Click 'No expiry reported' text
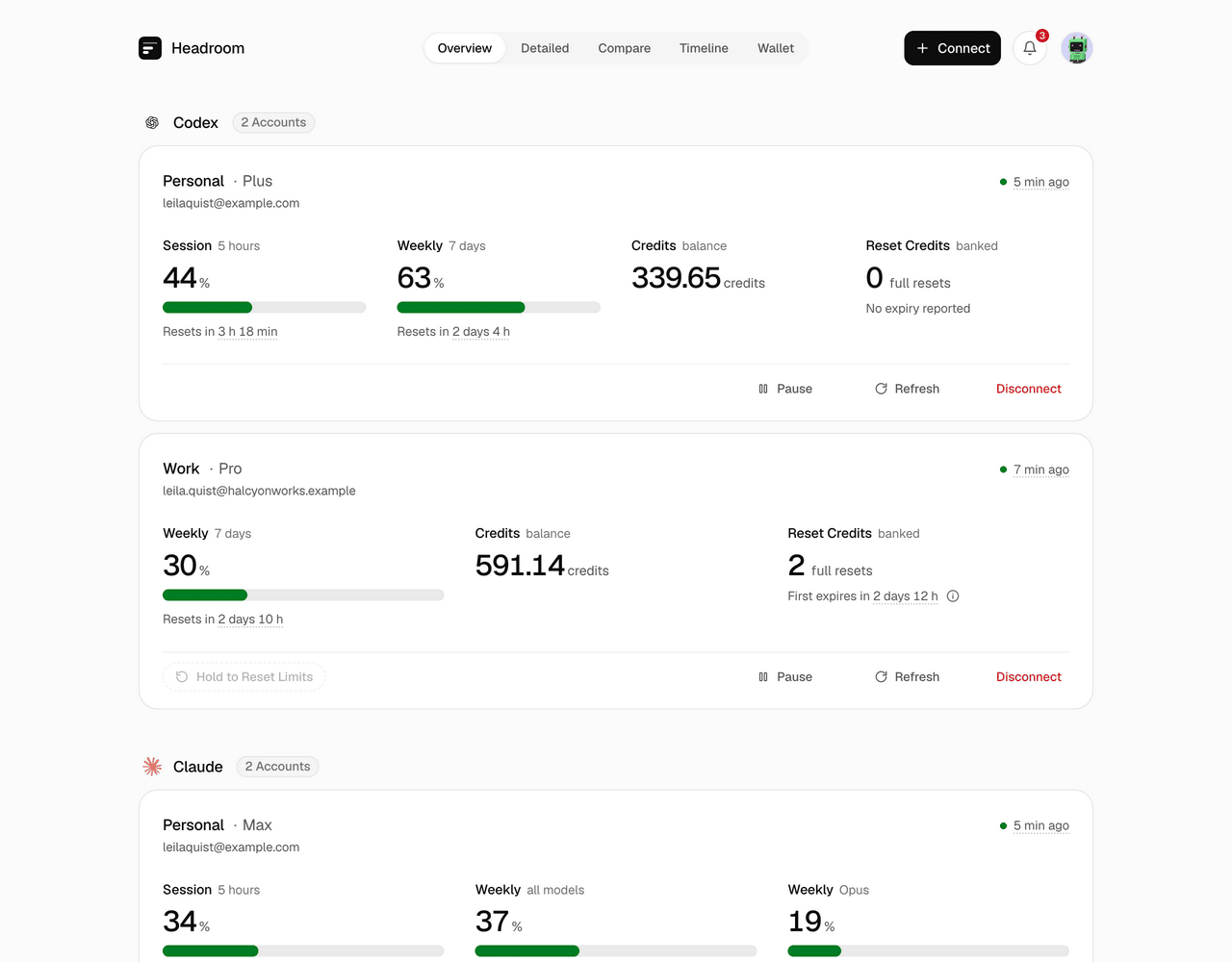The image size is (1232, 962). click(x=918, y=309)
